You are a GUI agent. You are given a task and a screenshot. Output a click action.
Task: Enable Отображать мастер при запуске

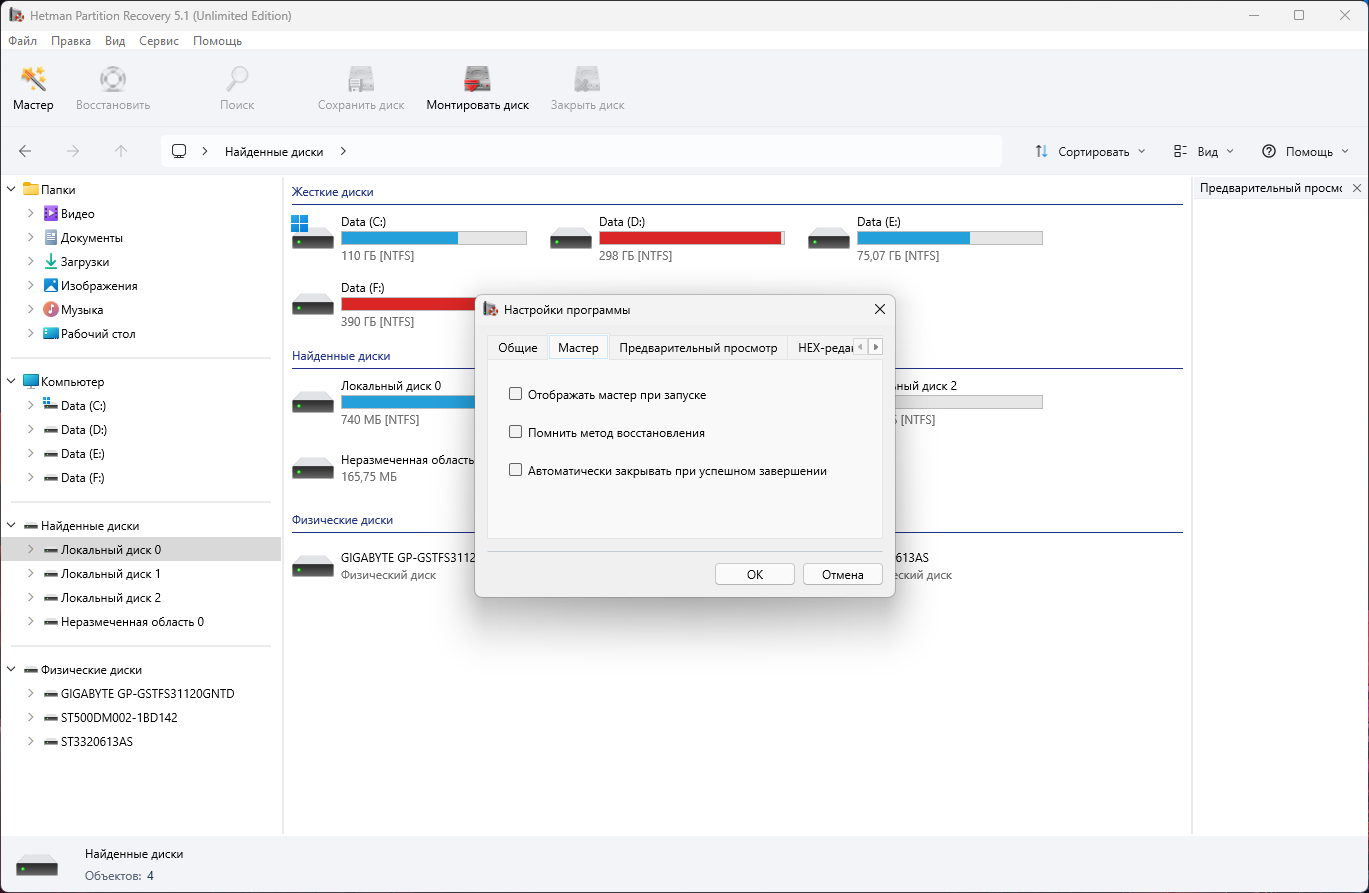point(516,394)
